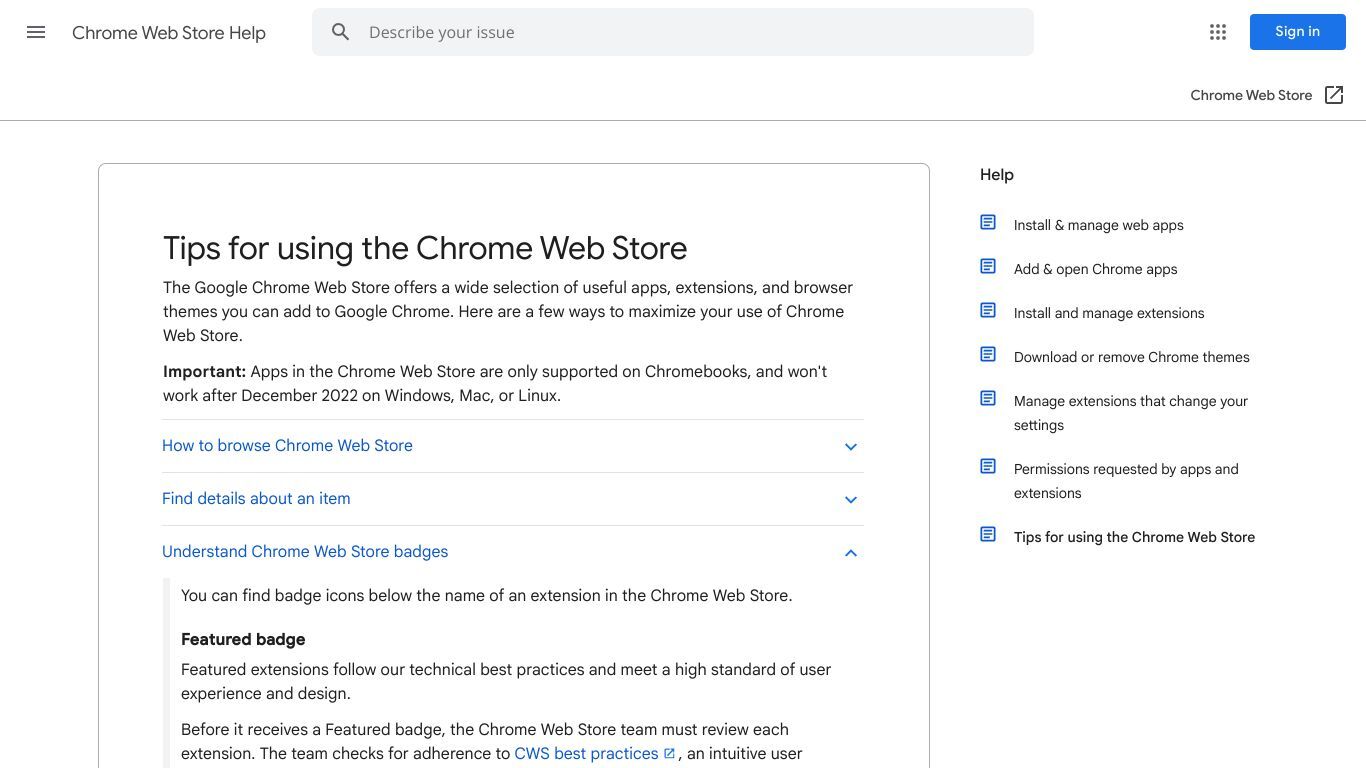Collapse Understand Chrome Web Store badges chevron

pos(851,553)
